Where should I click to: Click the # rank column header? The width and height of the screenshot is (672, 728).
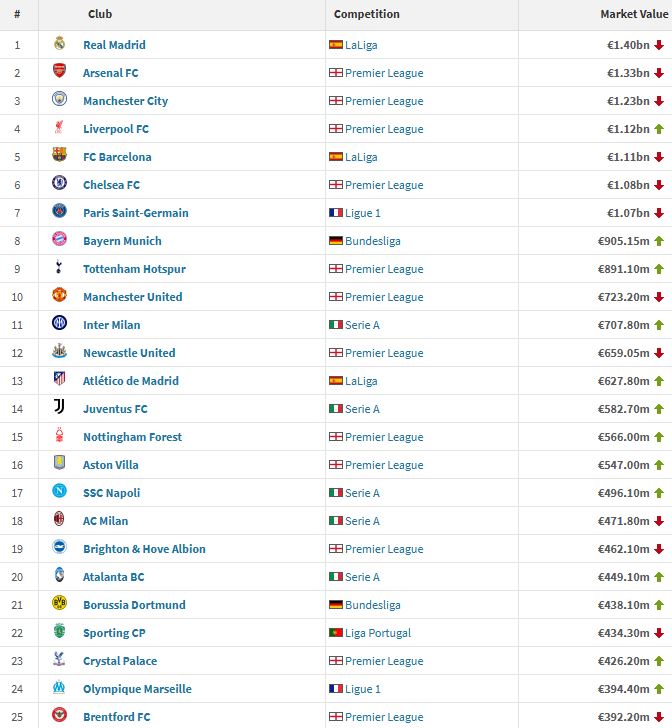(17, 14)
